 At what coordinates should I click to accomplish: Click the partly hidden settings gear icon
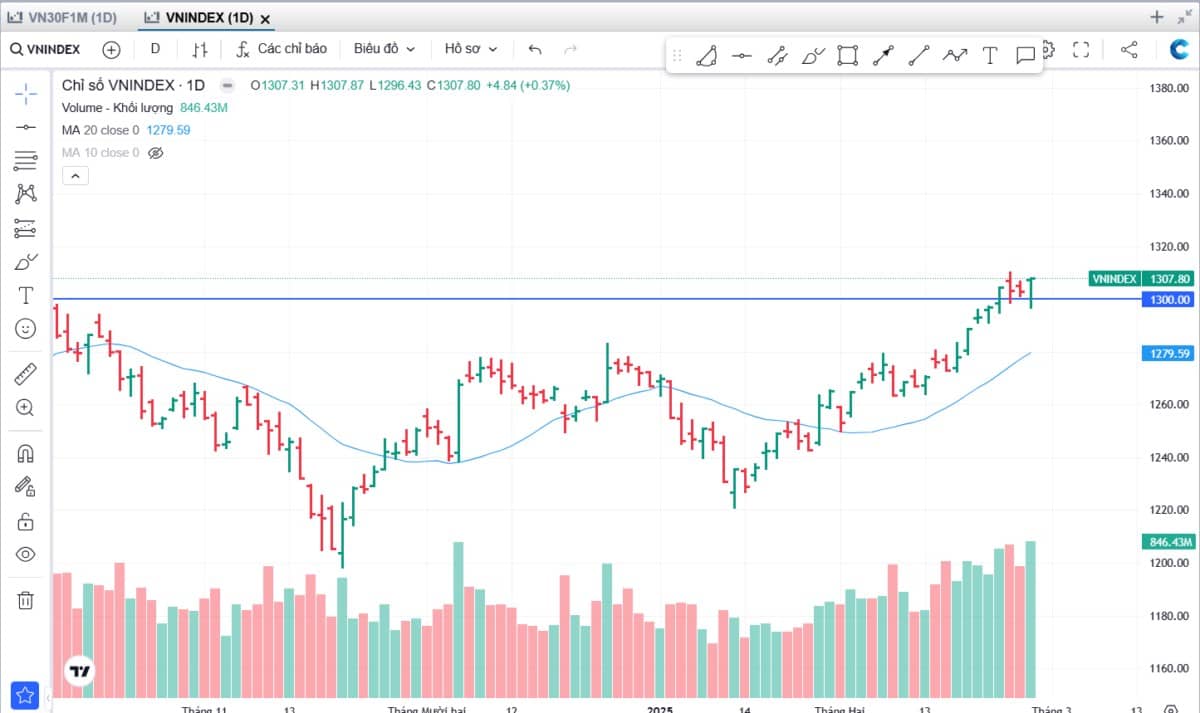point(1048,49)
